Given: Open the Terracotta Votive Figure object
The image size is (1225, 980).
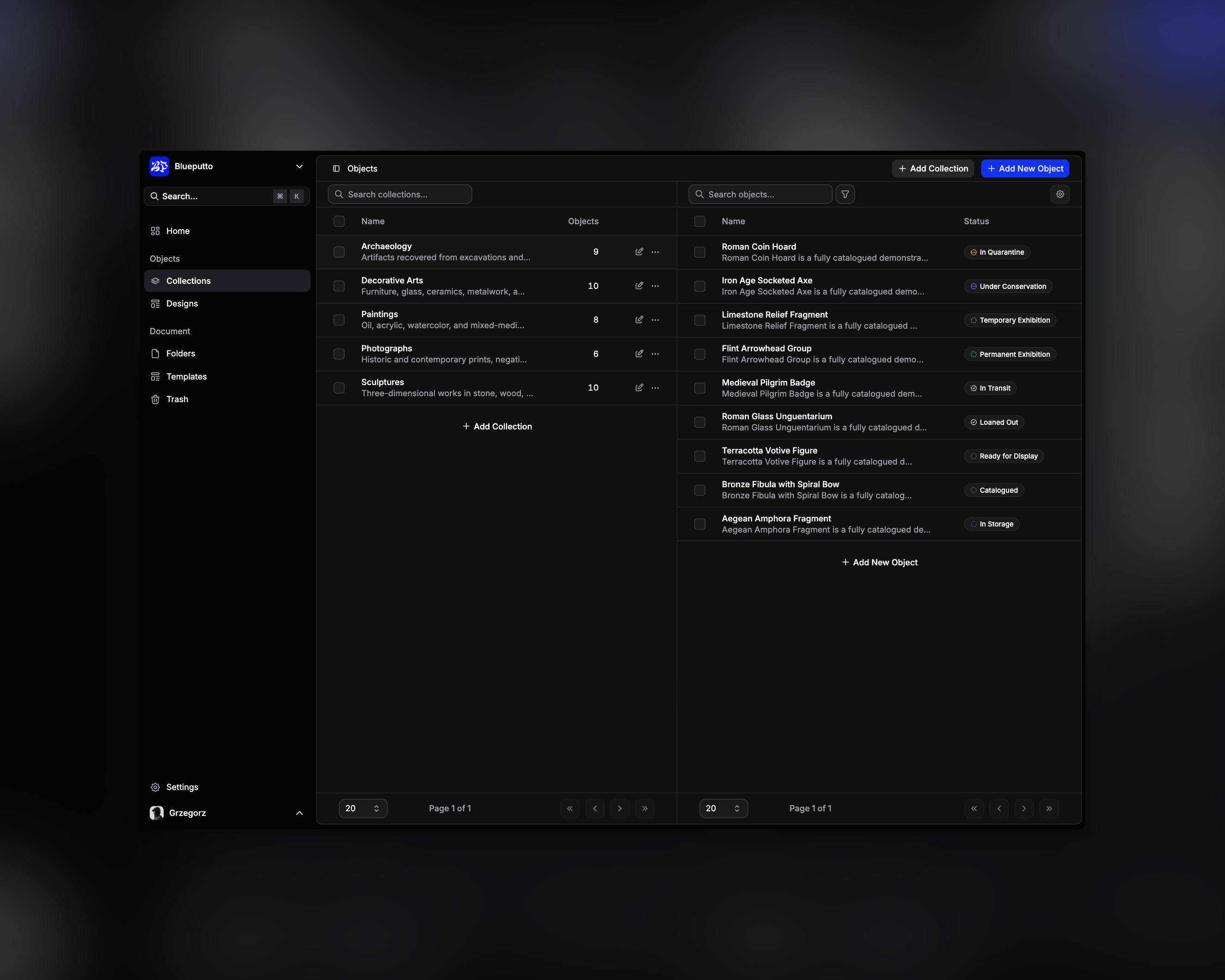Looking at the screenshot, I should (769, 451).
